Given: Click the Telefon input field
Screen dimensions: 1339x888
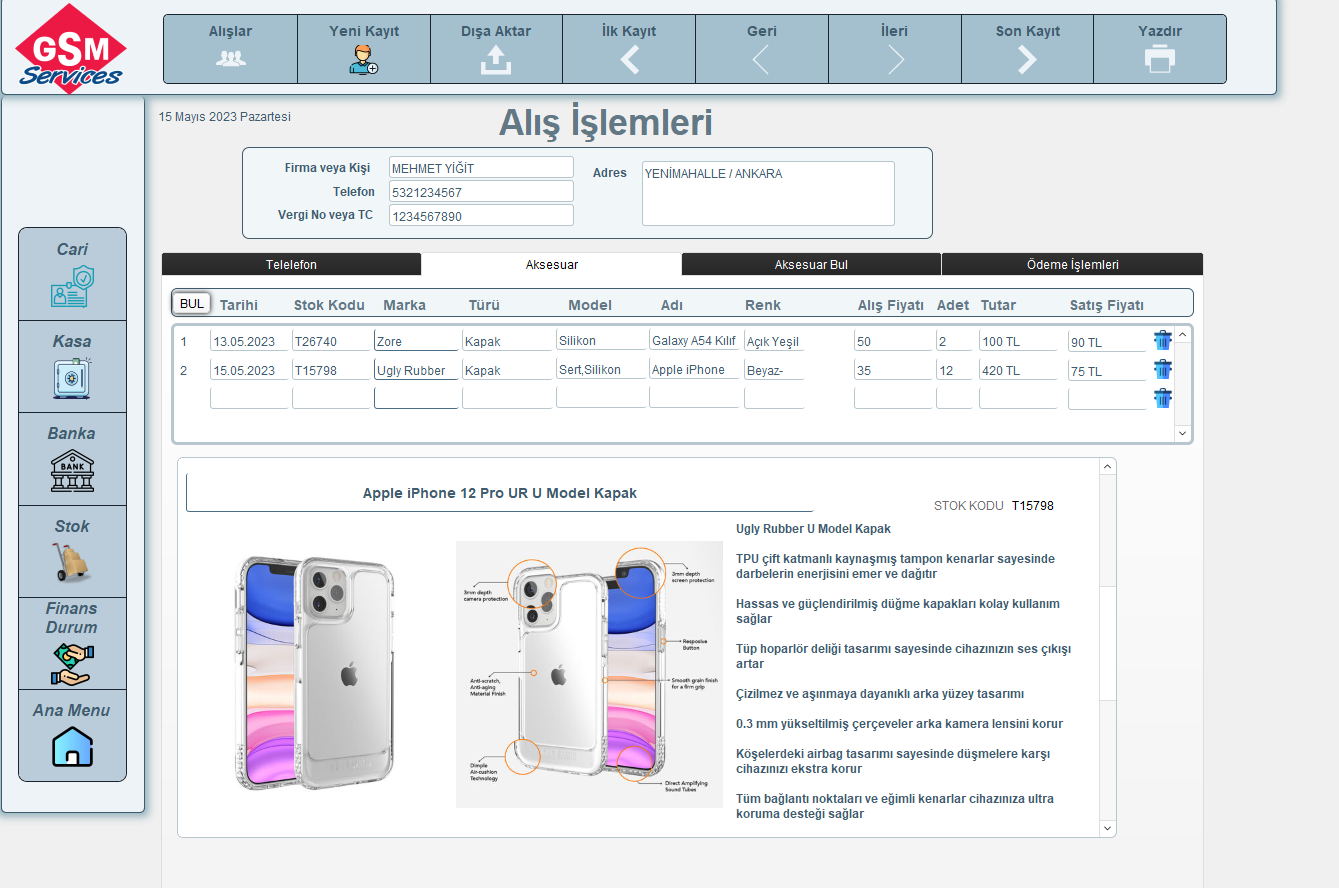Looking at the screenshot, I should 481,191.
